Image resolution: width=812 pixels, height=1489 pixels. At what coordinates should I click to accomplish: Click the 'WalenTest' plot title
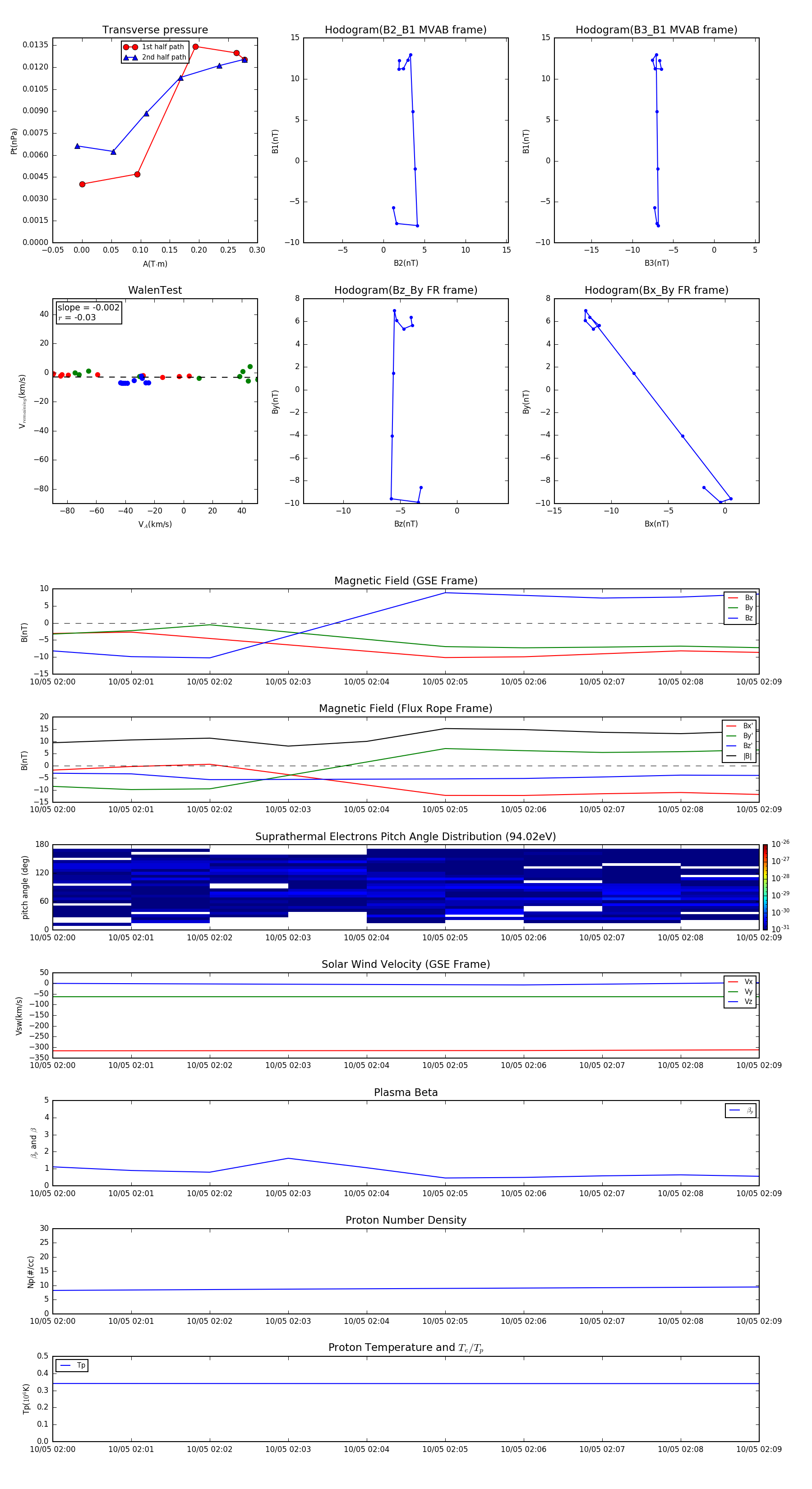coord(155,290)
